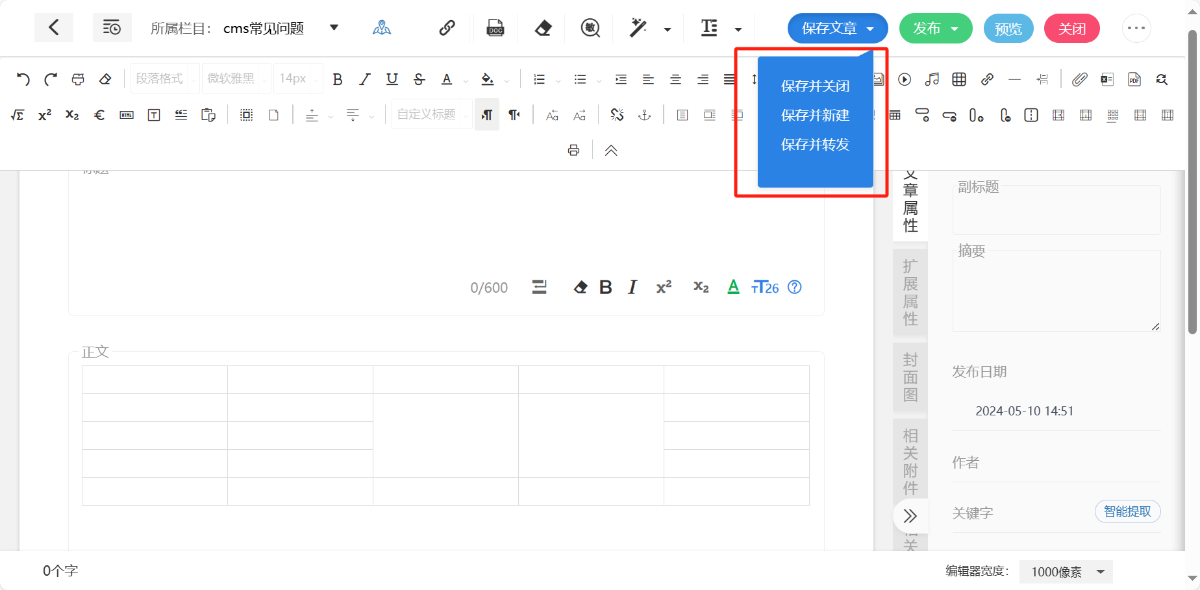Apply superscript from the main toolbar

45,115
